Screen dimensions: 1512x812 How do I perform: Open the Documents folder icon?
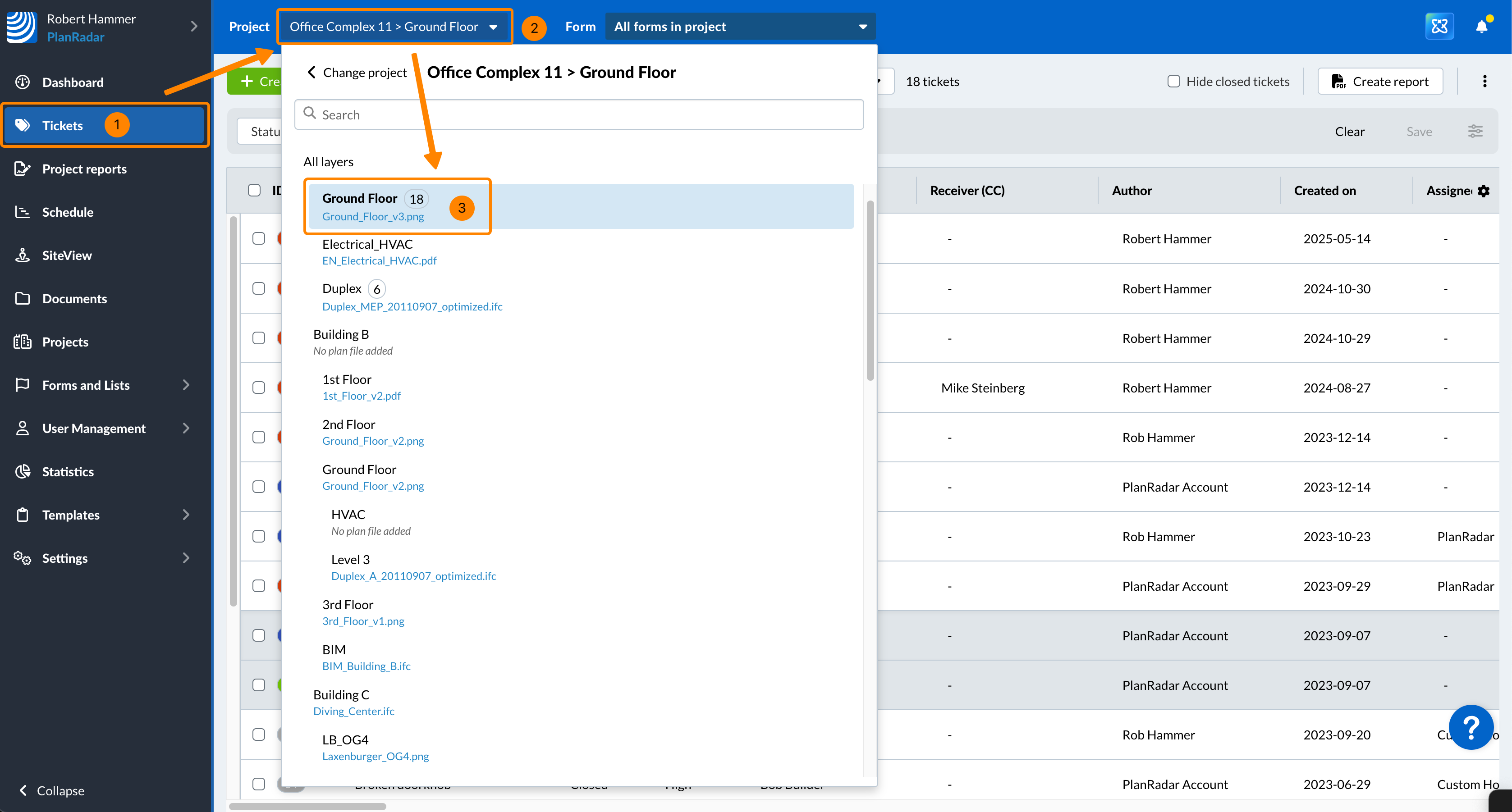click(22, 299)
